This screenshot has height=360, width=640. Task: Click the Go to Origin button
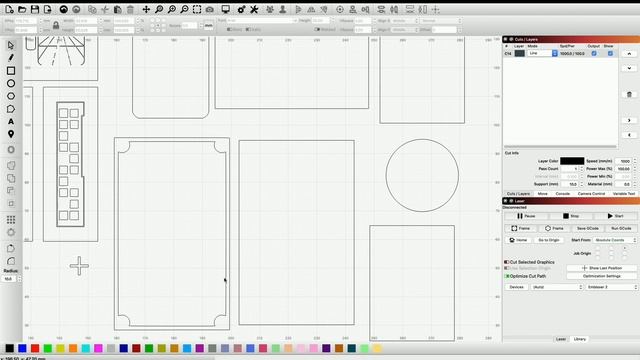click(x=549, y=240)
